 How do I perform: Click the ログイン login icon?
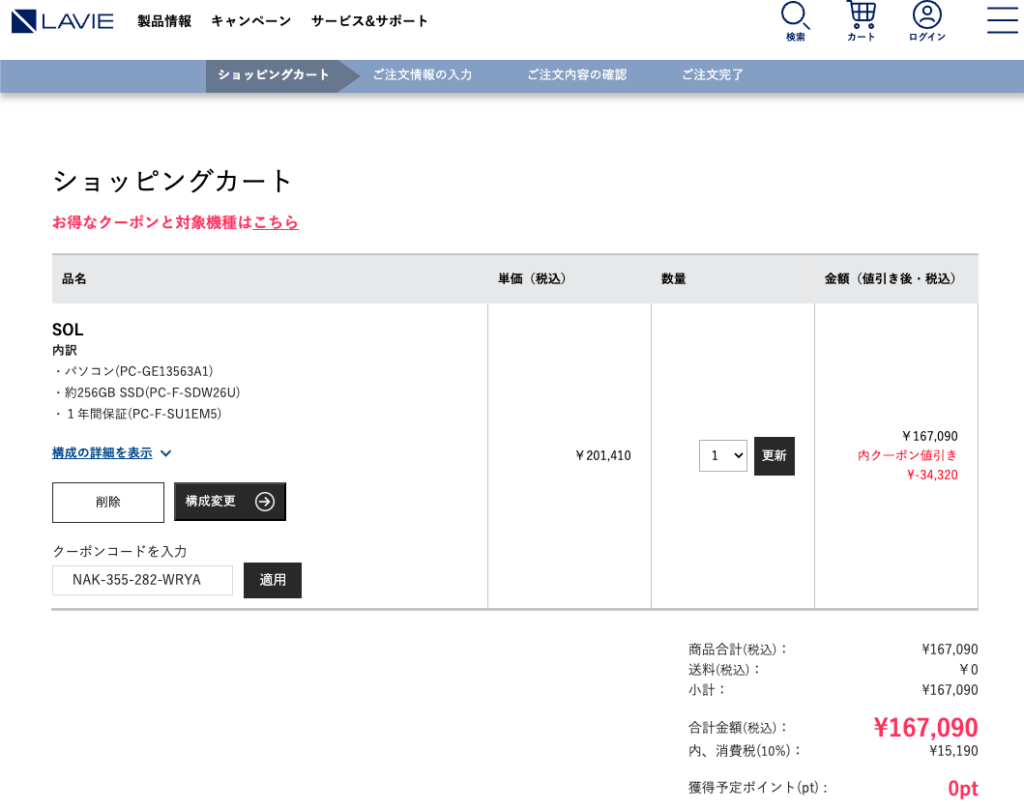click(927, 21)
